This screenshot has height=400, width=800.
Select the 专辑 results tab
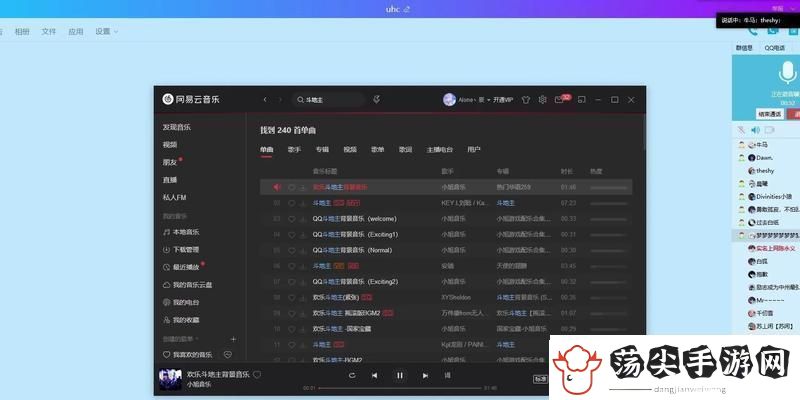tap(322, 149)
